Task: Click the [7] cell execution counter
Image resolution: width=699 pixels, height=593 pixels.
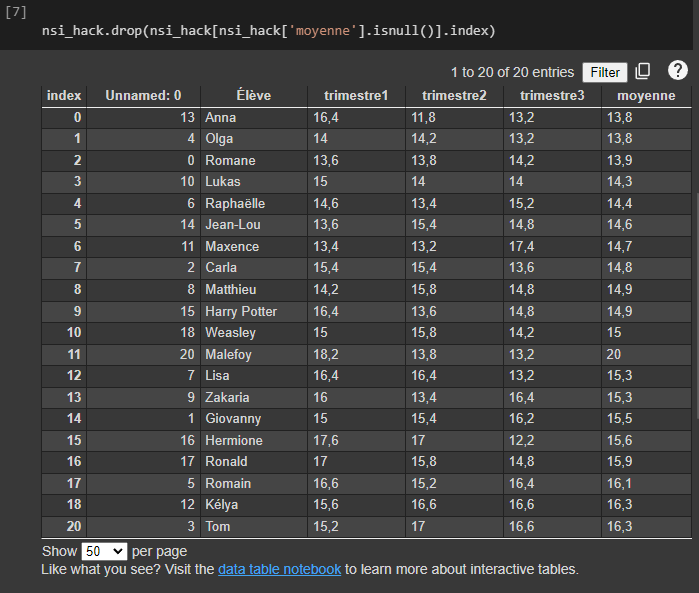Action: tap(17, 12)
